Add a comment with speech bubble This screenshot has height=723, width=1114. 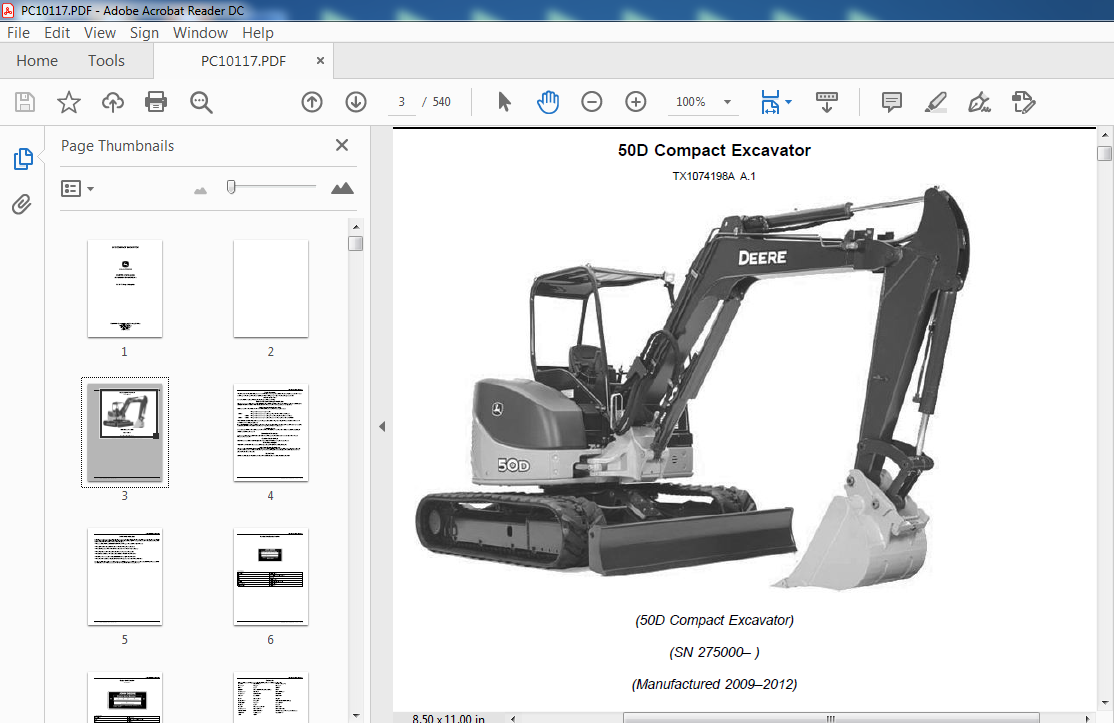(892, 102)
